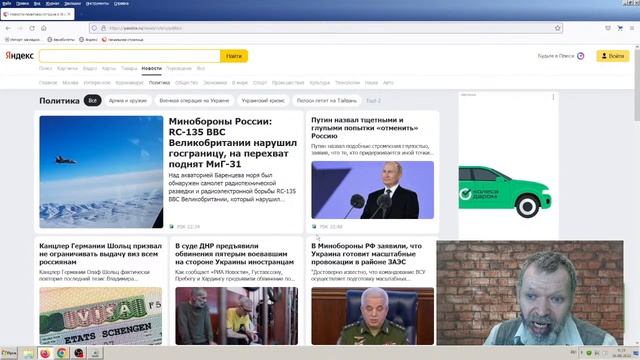Bookmark this page with the star icon

point(558,28)
